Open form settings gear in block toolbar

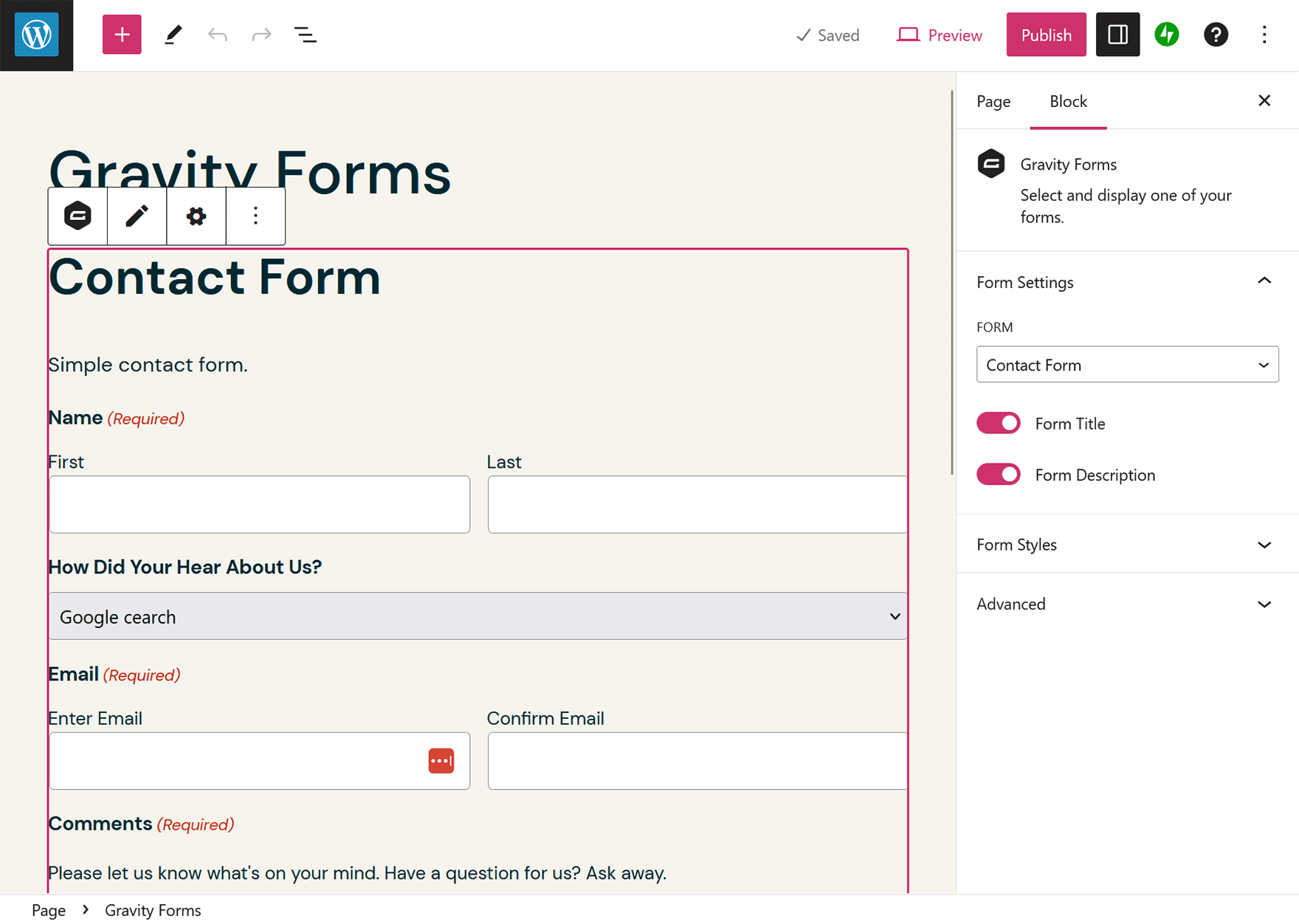[196, 216]
